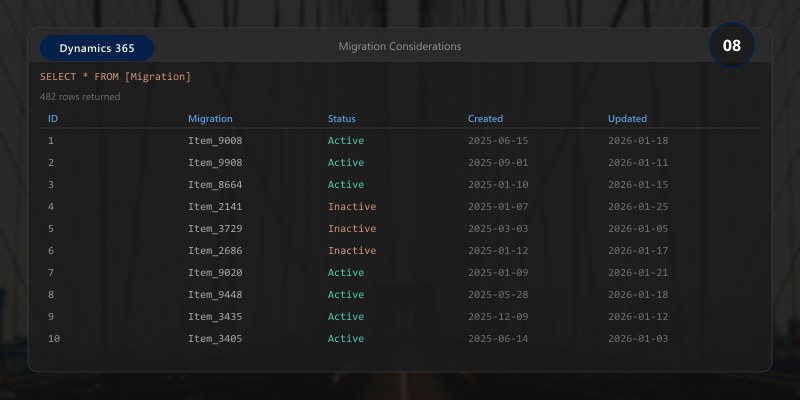Click updated date 2026-01-12

coord(638,316)
